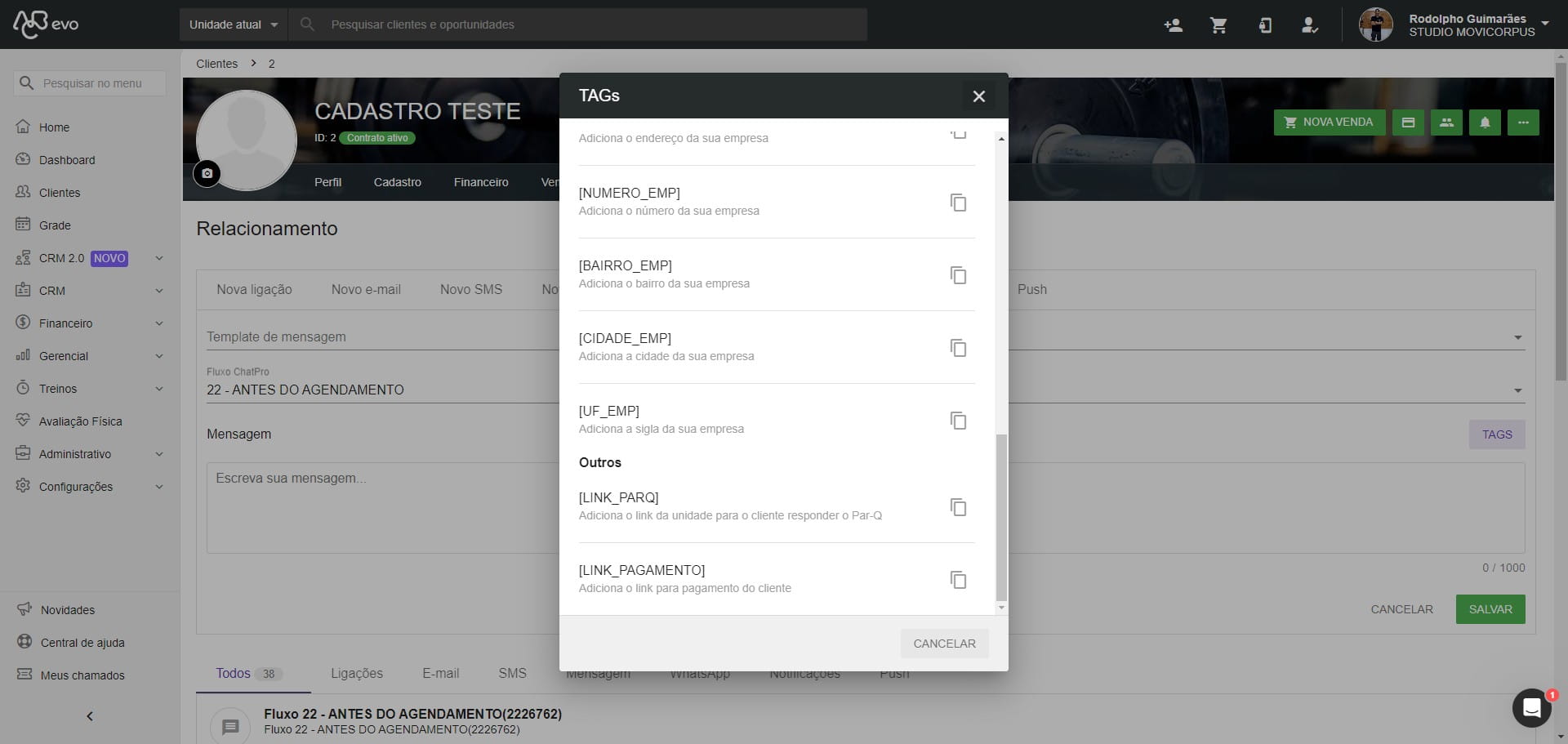The width and height of the screenshot is (1568, 744).
Task: Select the Nova ligação tab
Action: pos(254,290)
